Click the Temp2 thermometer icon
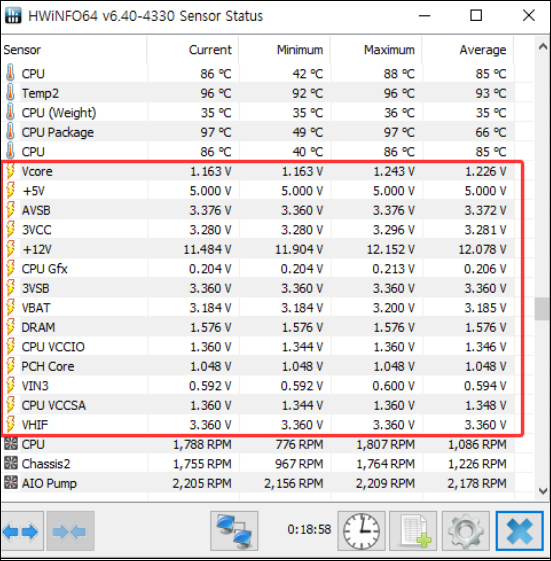Image resolution: width=551 pixels, height=561 pixels. point(11,93)
